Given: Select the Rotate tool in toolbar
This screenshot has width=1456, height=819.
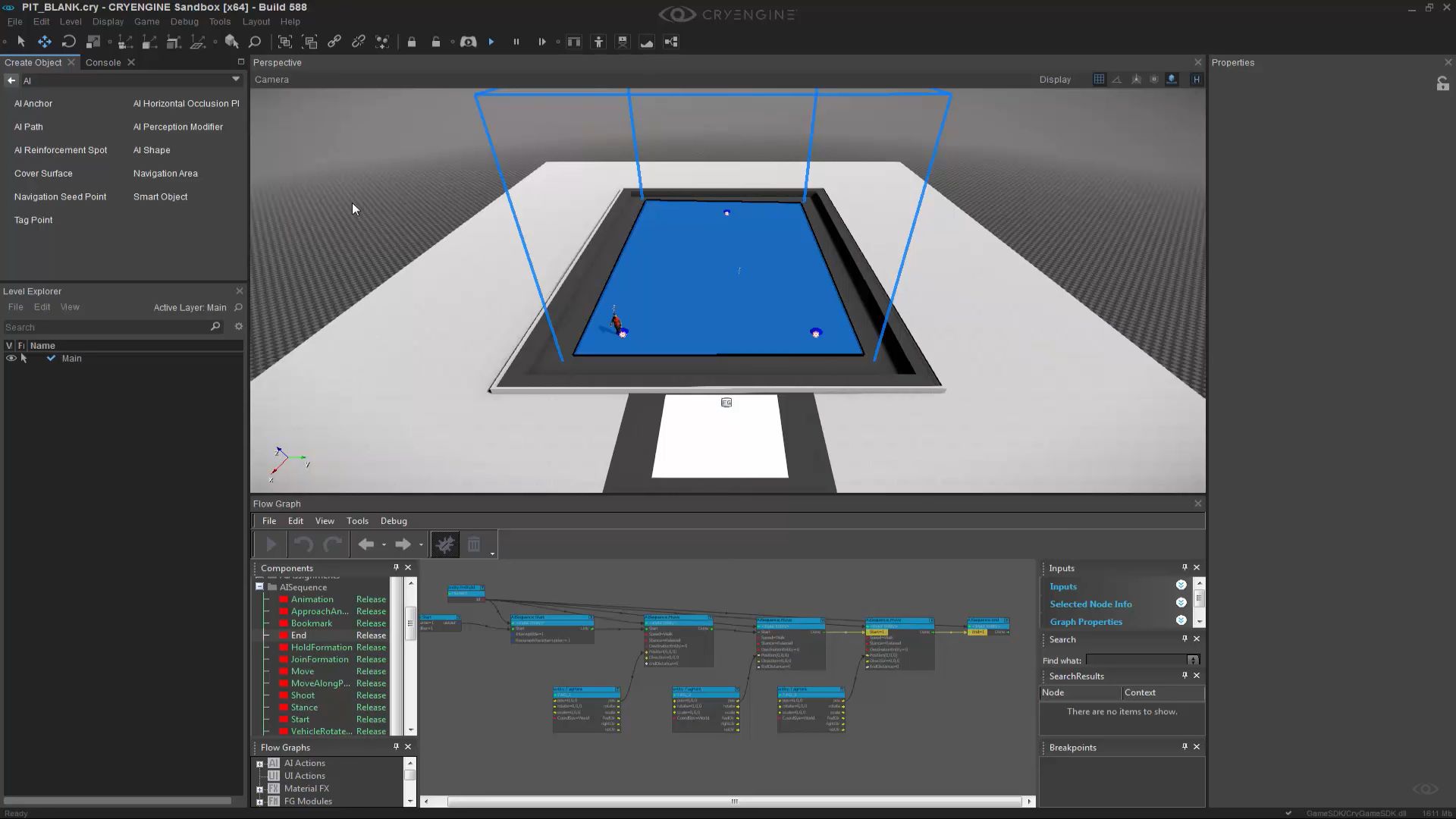Looking at the screenshot, I should click(x=69, y=42).
